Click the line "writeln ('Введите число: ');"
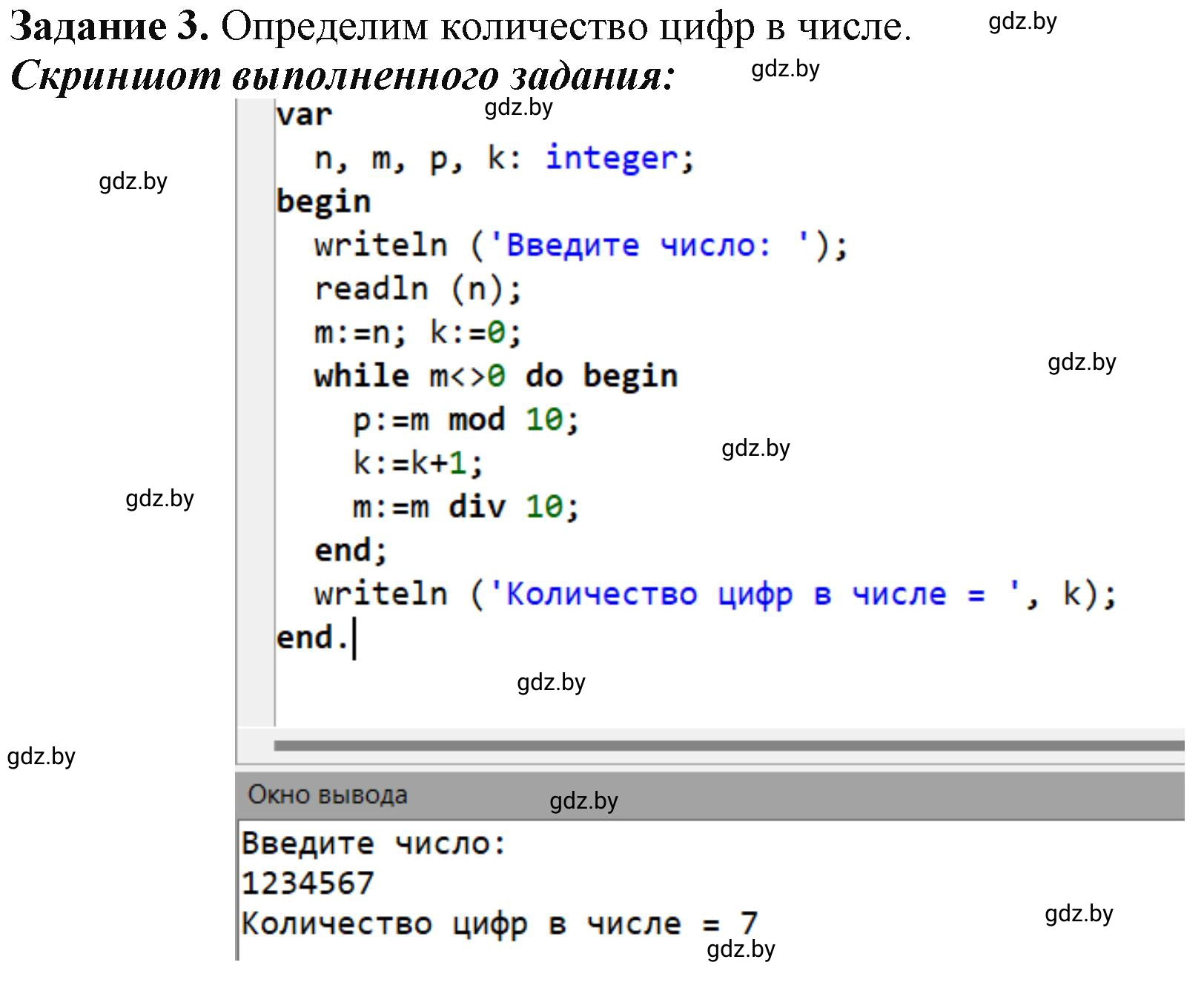The width and height of the screenshot is (1204, 988). pos(580,245)
